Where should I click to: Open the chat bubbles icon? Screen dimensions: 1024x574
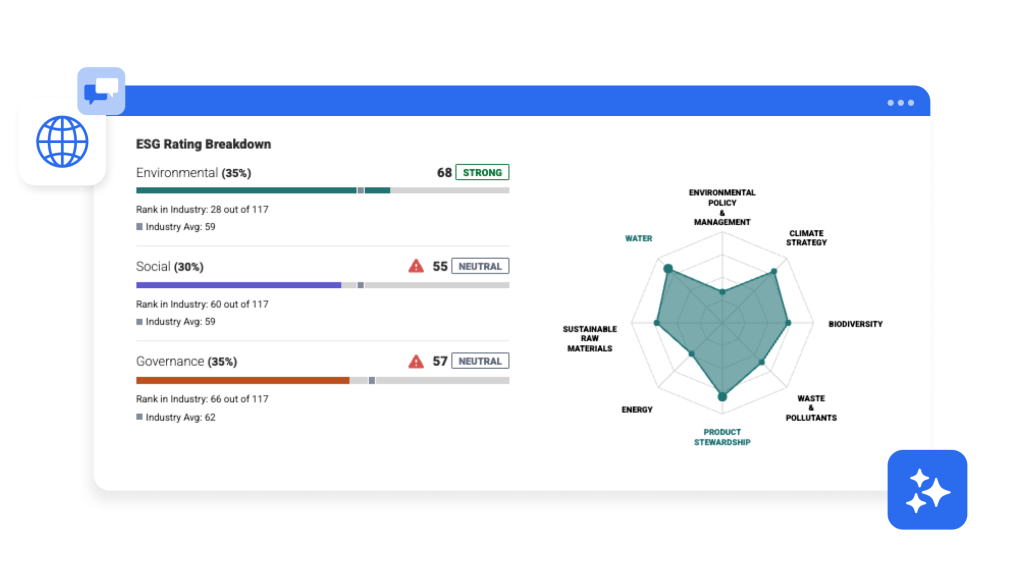coord(101,92)
